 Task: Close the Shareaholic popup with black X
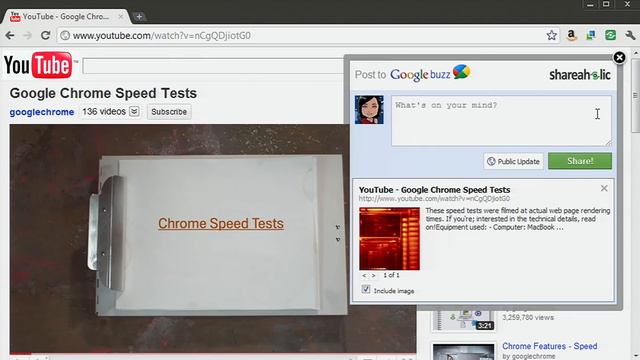coord(619,58)
